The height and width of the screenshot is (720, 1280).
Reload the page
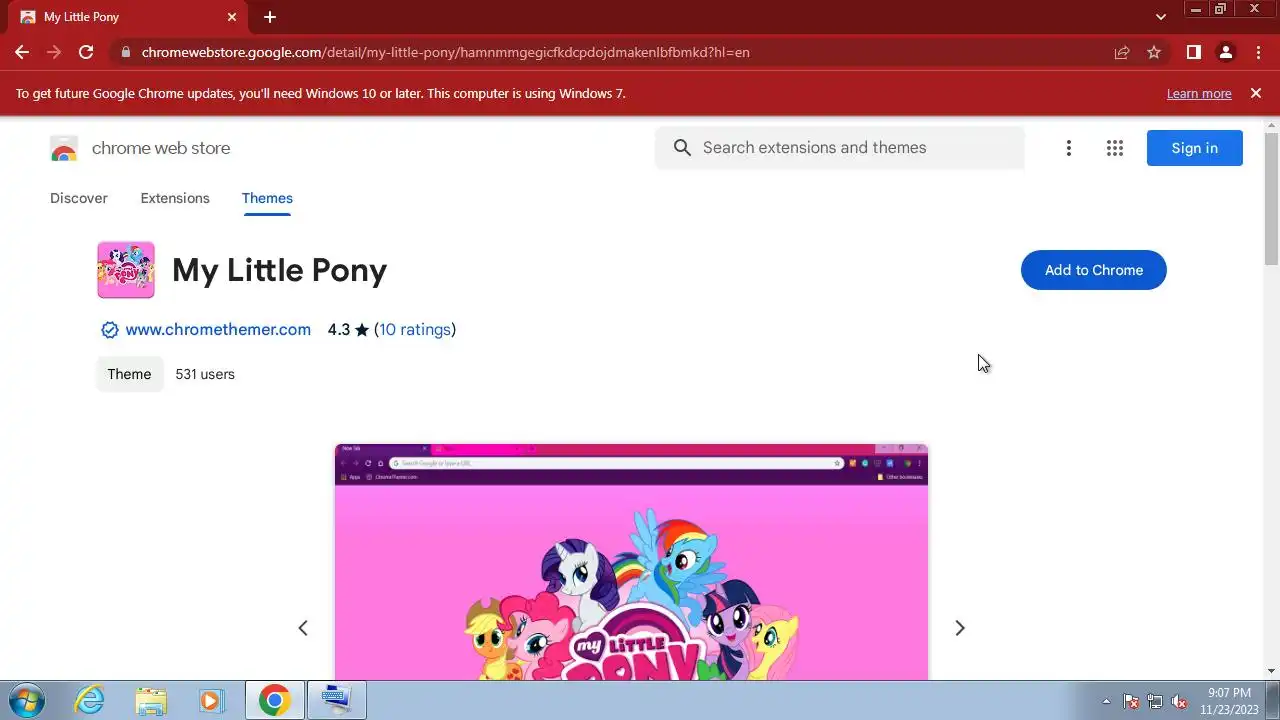[x=86, y=52]
